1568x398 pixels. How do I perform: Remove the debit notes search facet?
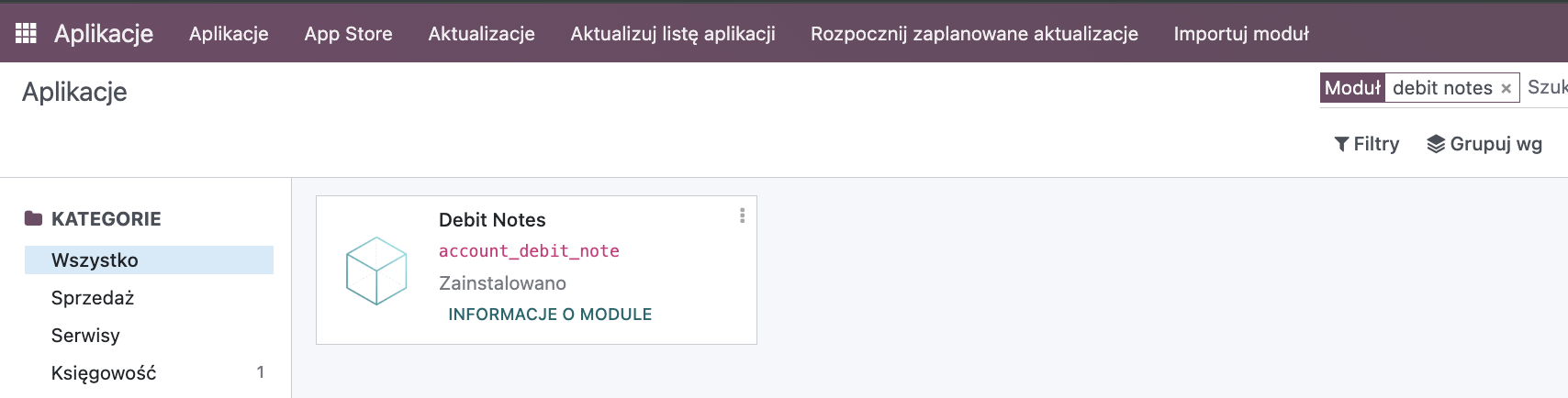click(x=1506, y=89)
